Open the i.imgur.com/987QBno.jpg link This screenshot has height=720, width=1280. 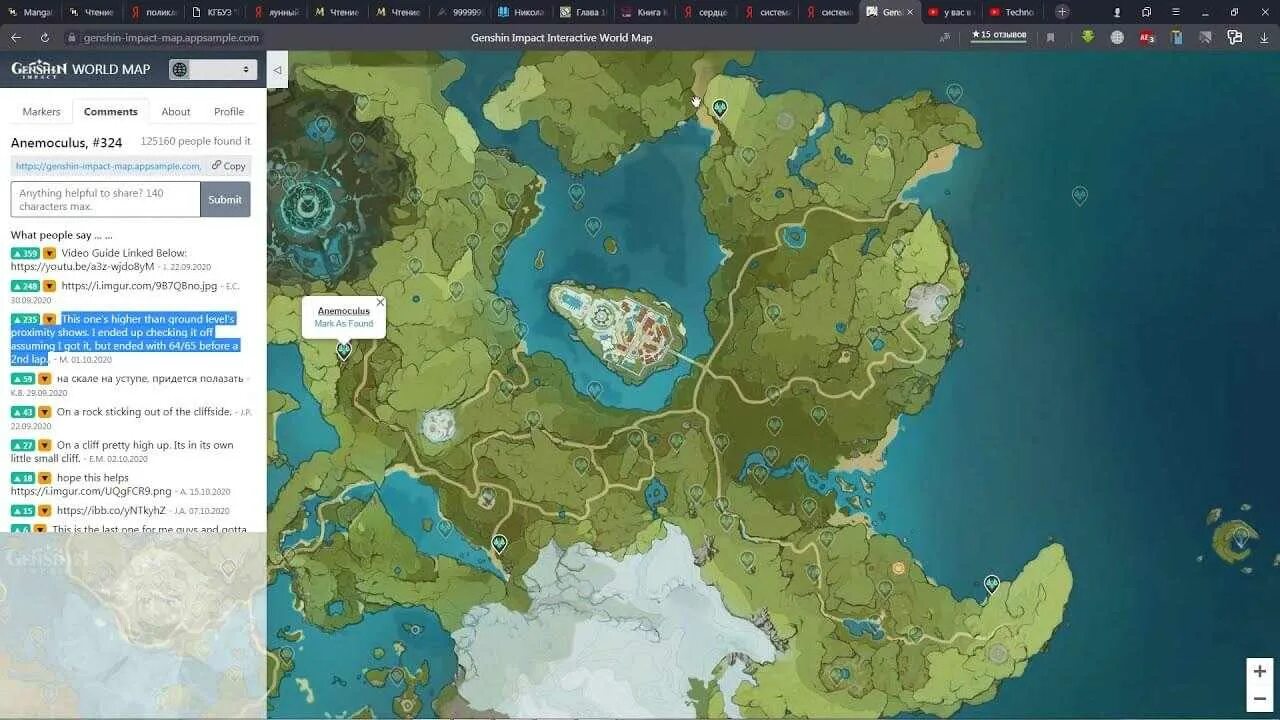139,286
